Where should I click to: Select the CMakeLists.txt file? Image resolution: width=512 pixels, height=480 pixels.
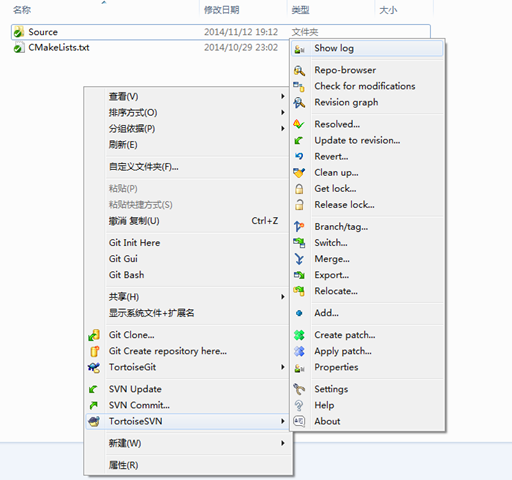pos(59,48)
